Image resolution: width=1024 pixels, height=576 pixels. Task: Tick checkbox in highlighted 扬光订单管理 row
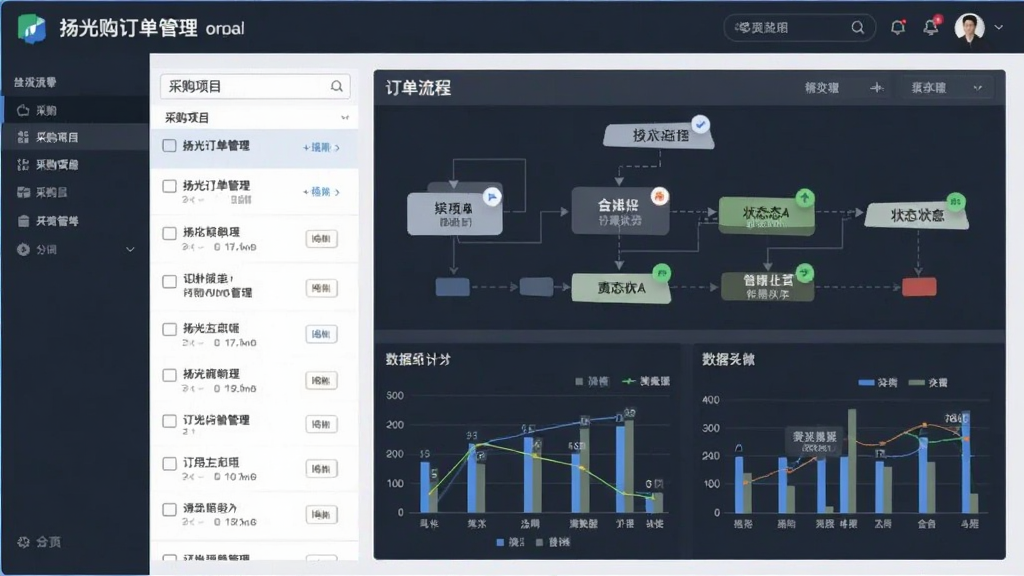[169, 146]
